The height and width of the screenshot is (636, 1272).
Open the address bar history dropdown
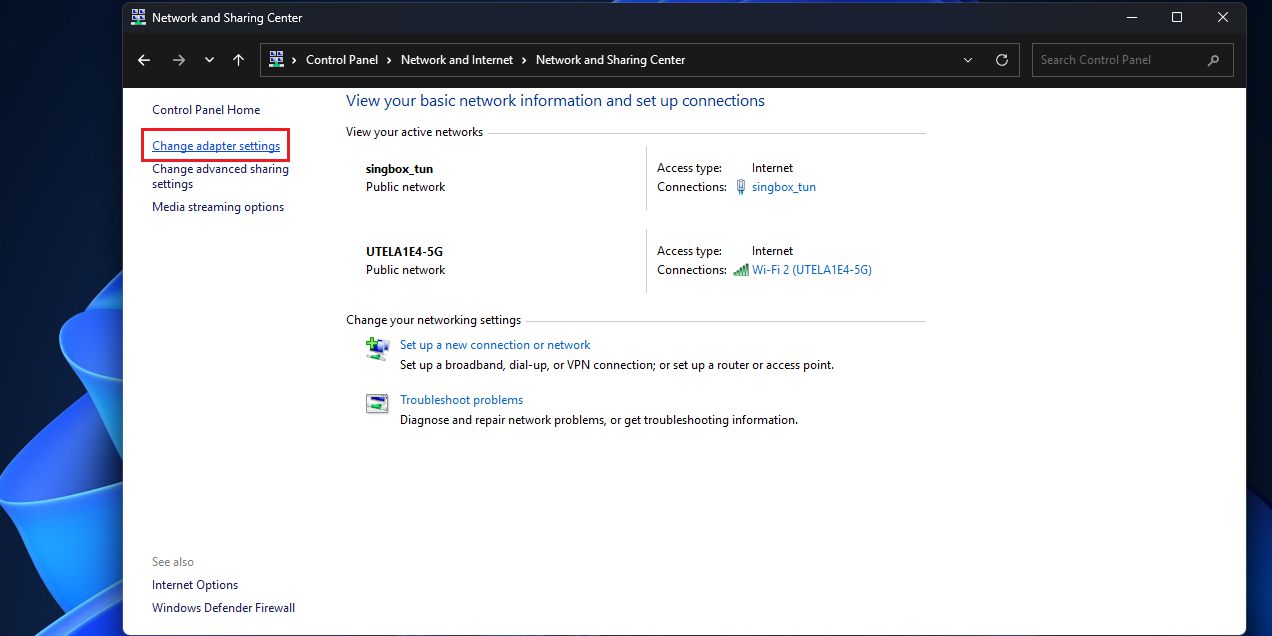[x=967, y=60]
